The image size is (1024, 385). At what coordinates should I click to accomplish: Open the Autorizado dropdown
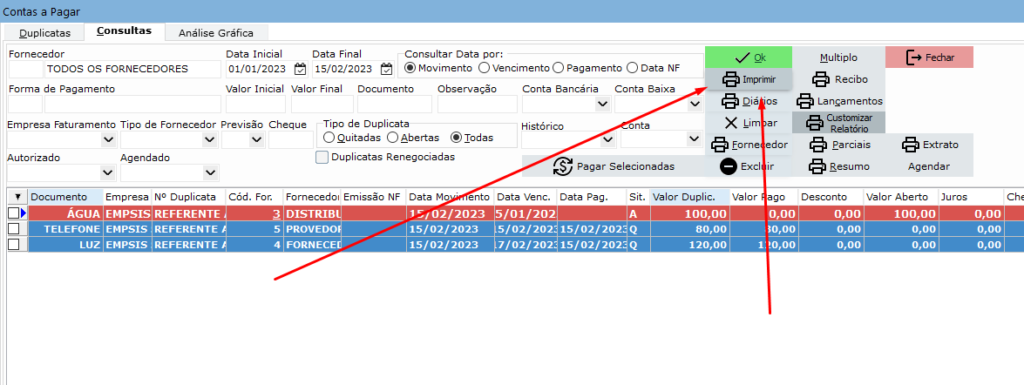pos(107,173)
